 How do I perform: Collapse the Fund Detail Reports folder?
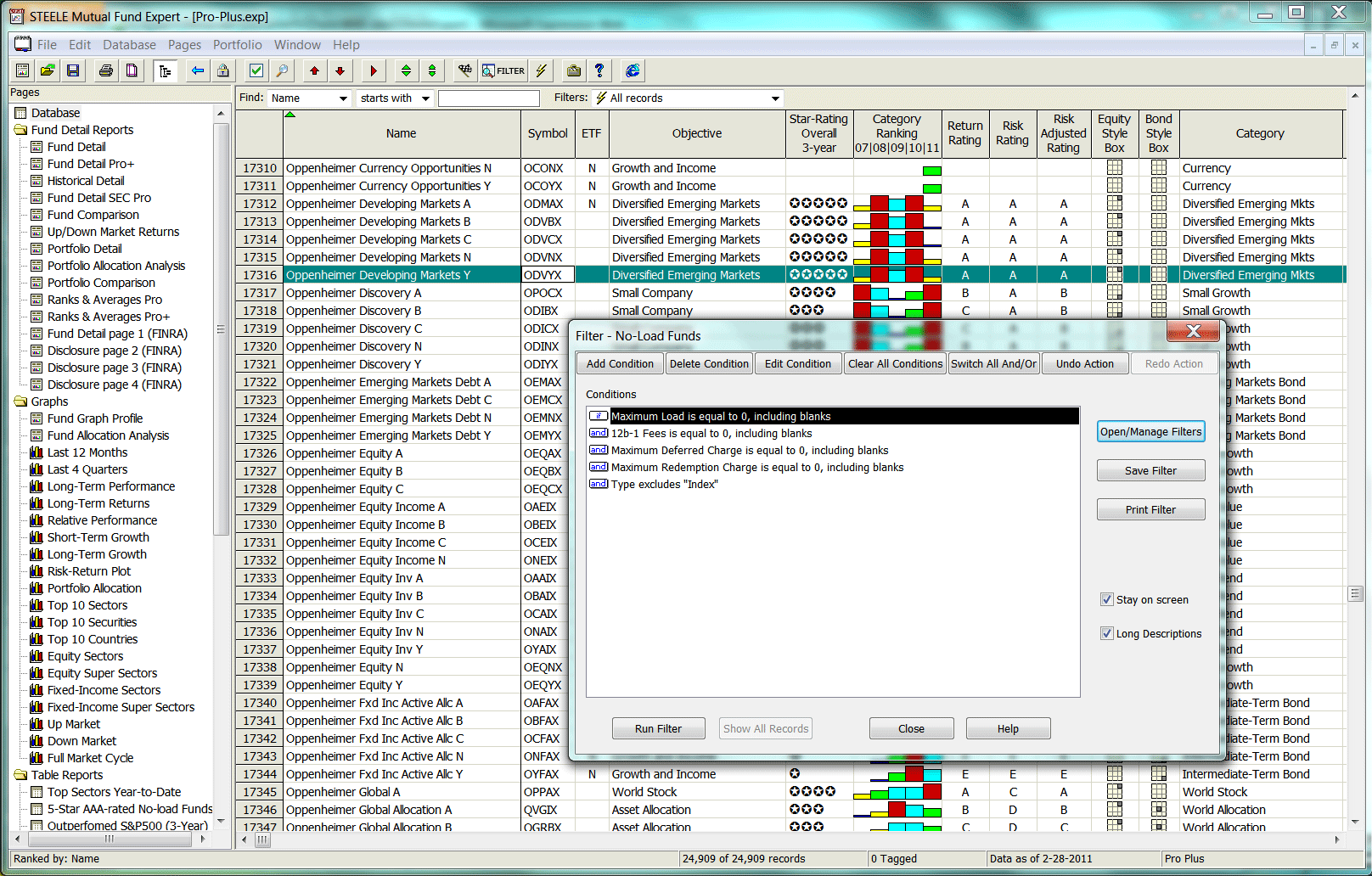pos(21,130)
